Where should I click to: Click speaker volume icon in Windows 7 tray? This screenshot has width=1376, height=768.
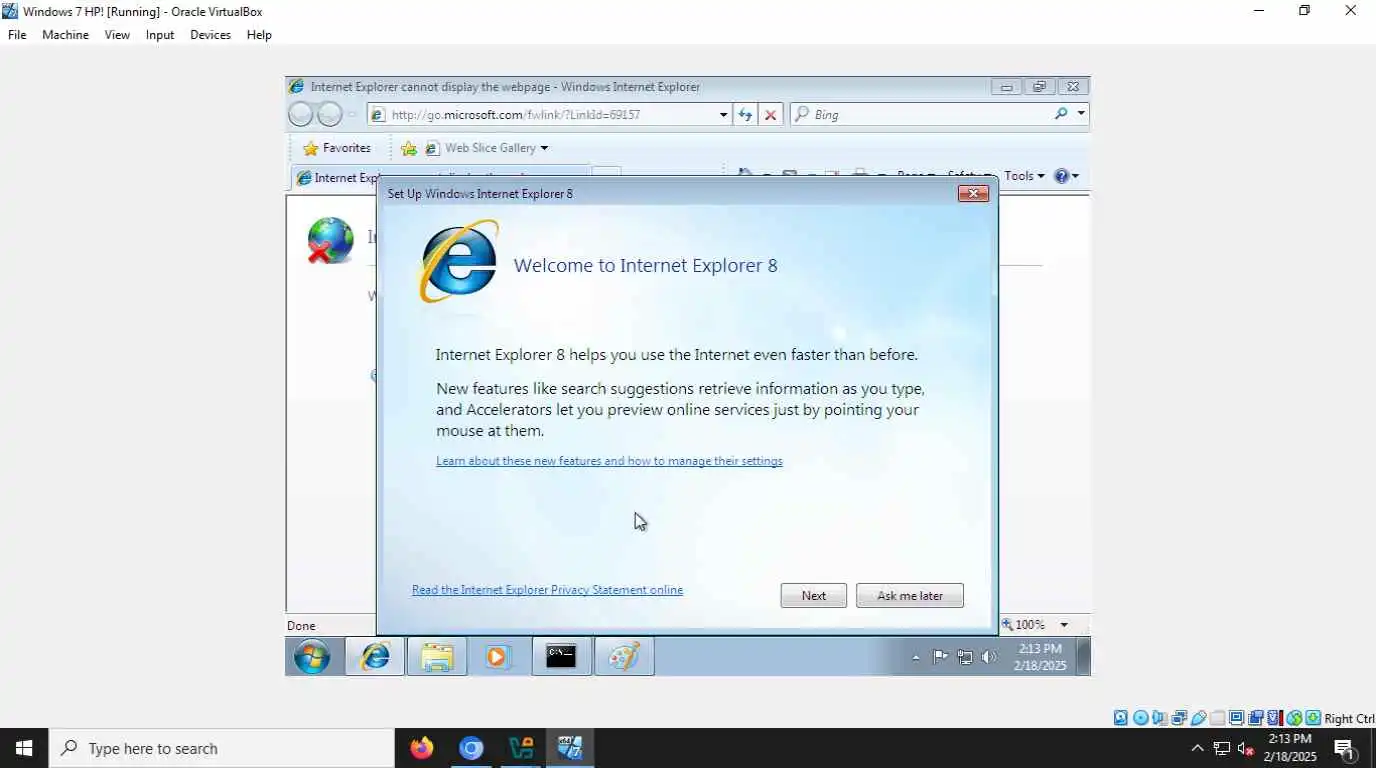[989, 657]
